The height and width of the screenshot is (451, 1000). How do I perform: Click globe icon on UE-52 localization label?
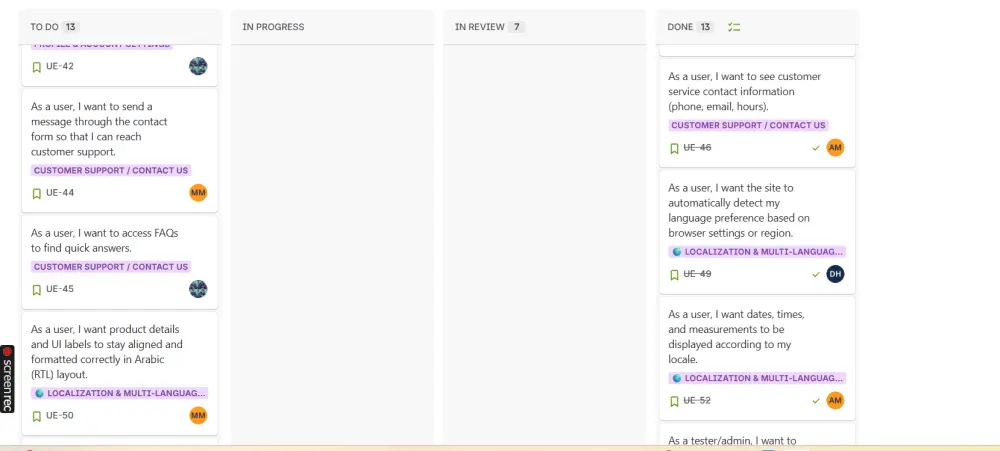(677, 378)
